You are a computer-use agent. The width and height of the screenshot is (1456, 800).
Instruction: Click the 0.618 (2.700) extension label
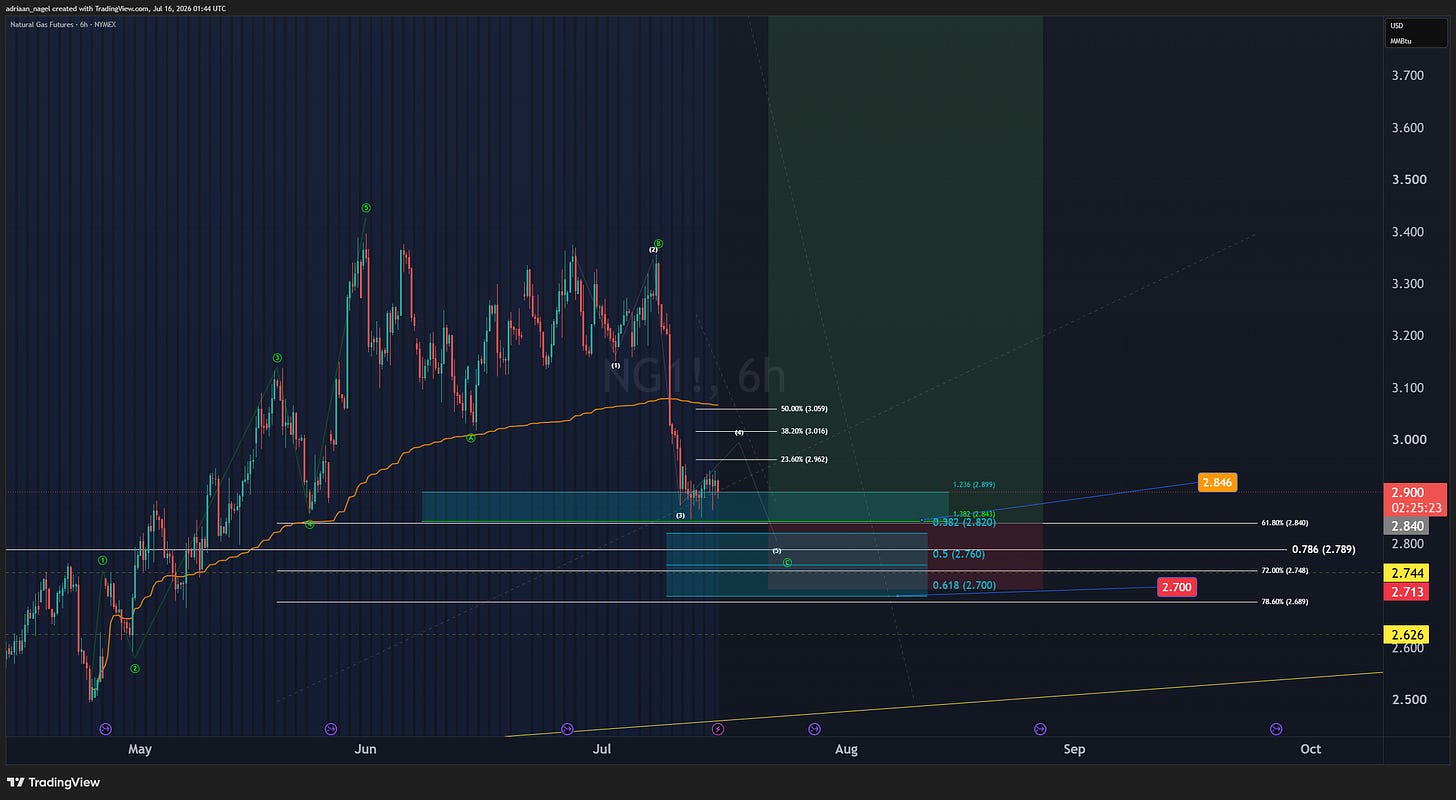964,585
